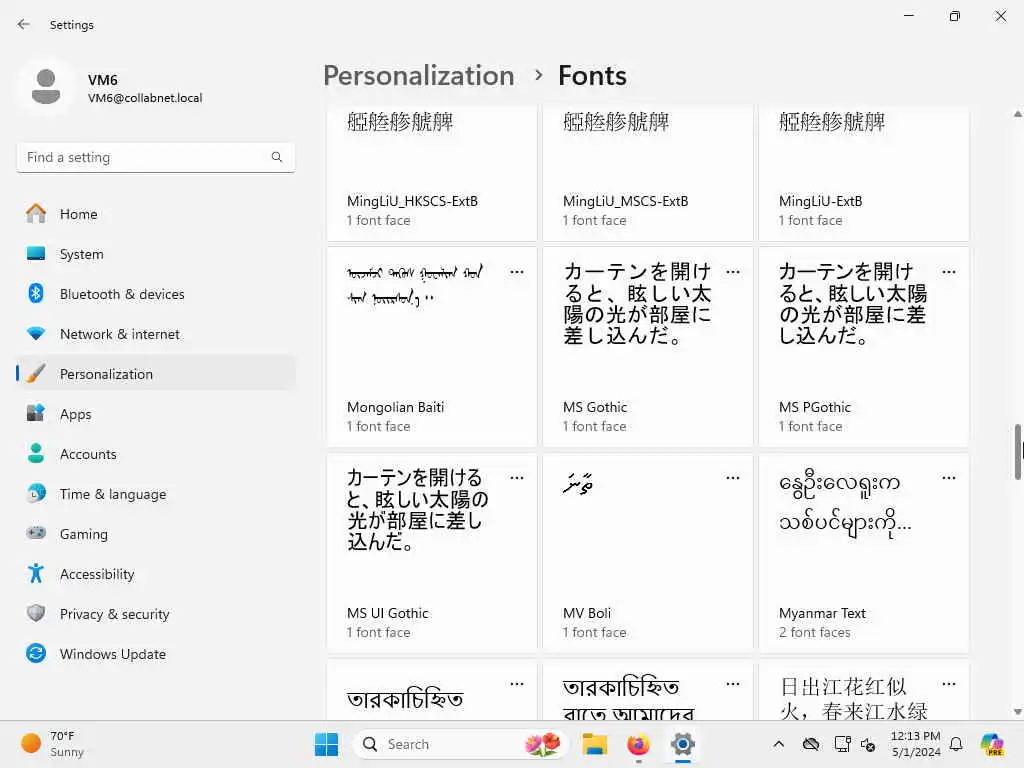1024x768 pixels.
Task: Open the MingLiU_MSCS-ExtB font card
Action: pos(648,172)
